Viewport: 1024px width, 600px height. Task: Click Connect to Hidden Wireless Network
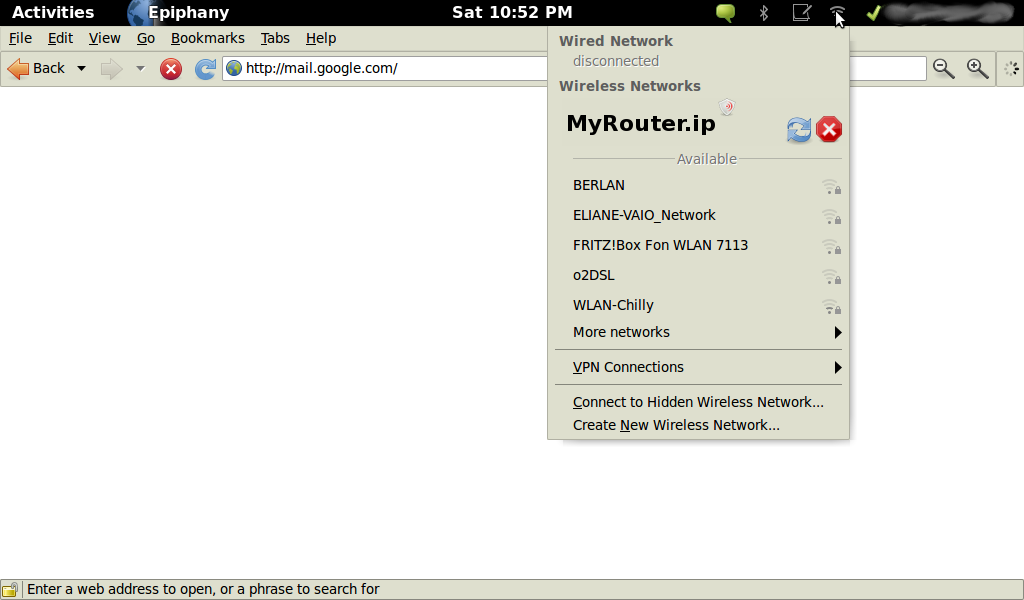coord(698,402)
